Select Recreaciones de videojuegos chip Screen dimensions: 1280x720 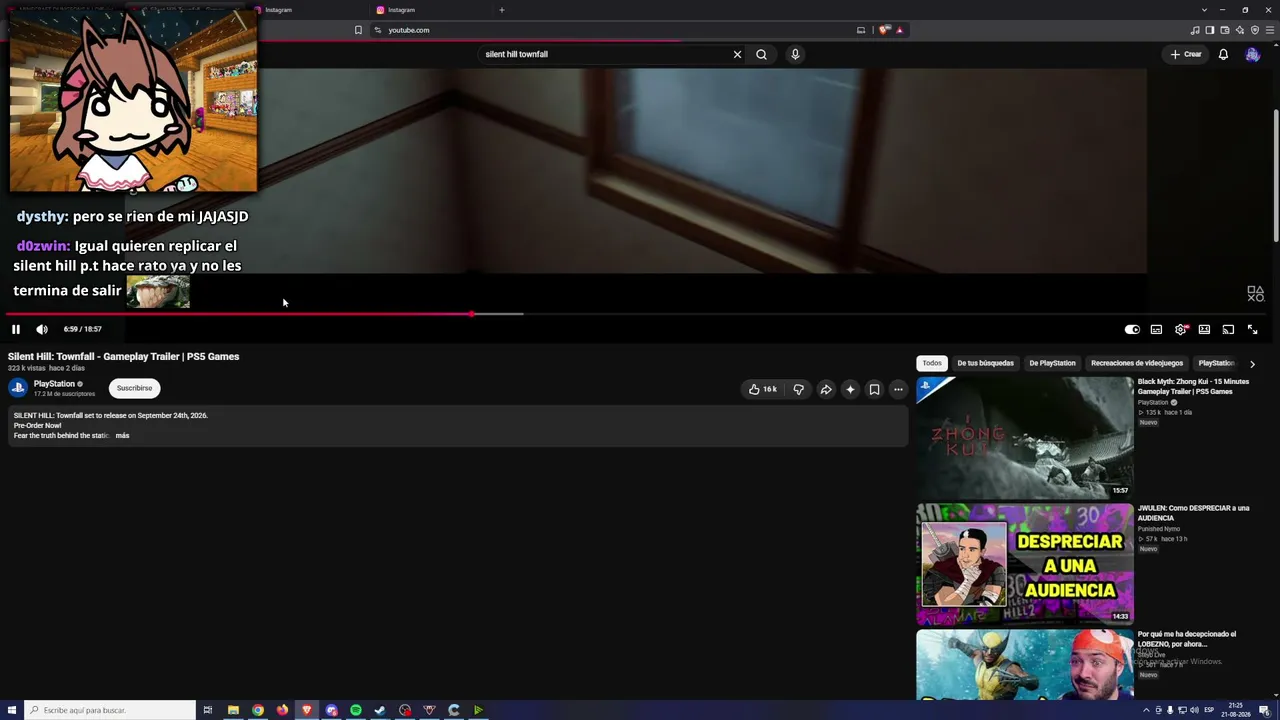(1137, 363)
